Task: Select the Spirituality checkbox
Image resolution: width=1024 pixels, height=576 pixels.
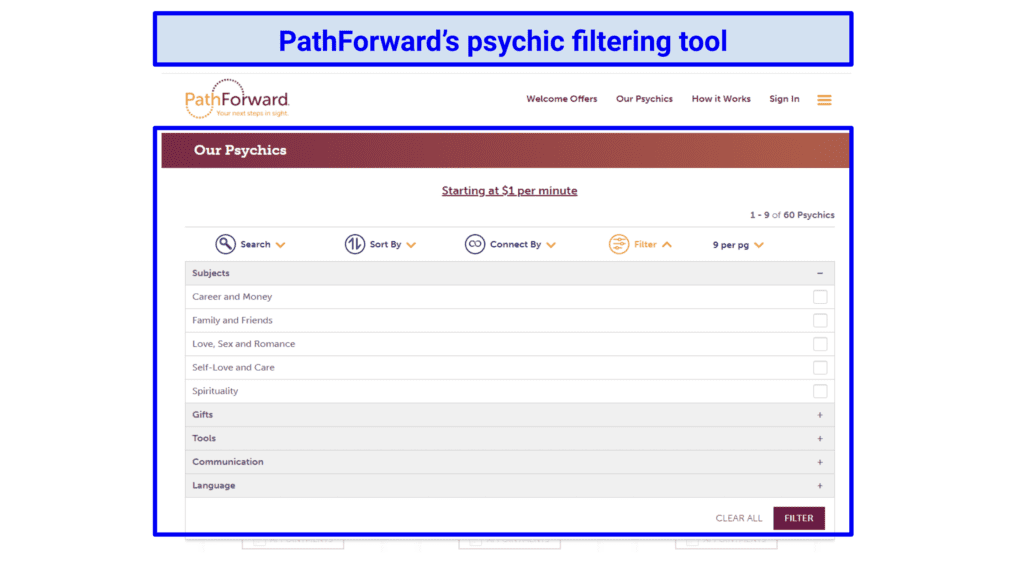Action: pyautogui.click(x=820, y=391)
